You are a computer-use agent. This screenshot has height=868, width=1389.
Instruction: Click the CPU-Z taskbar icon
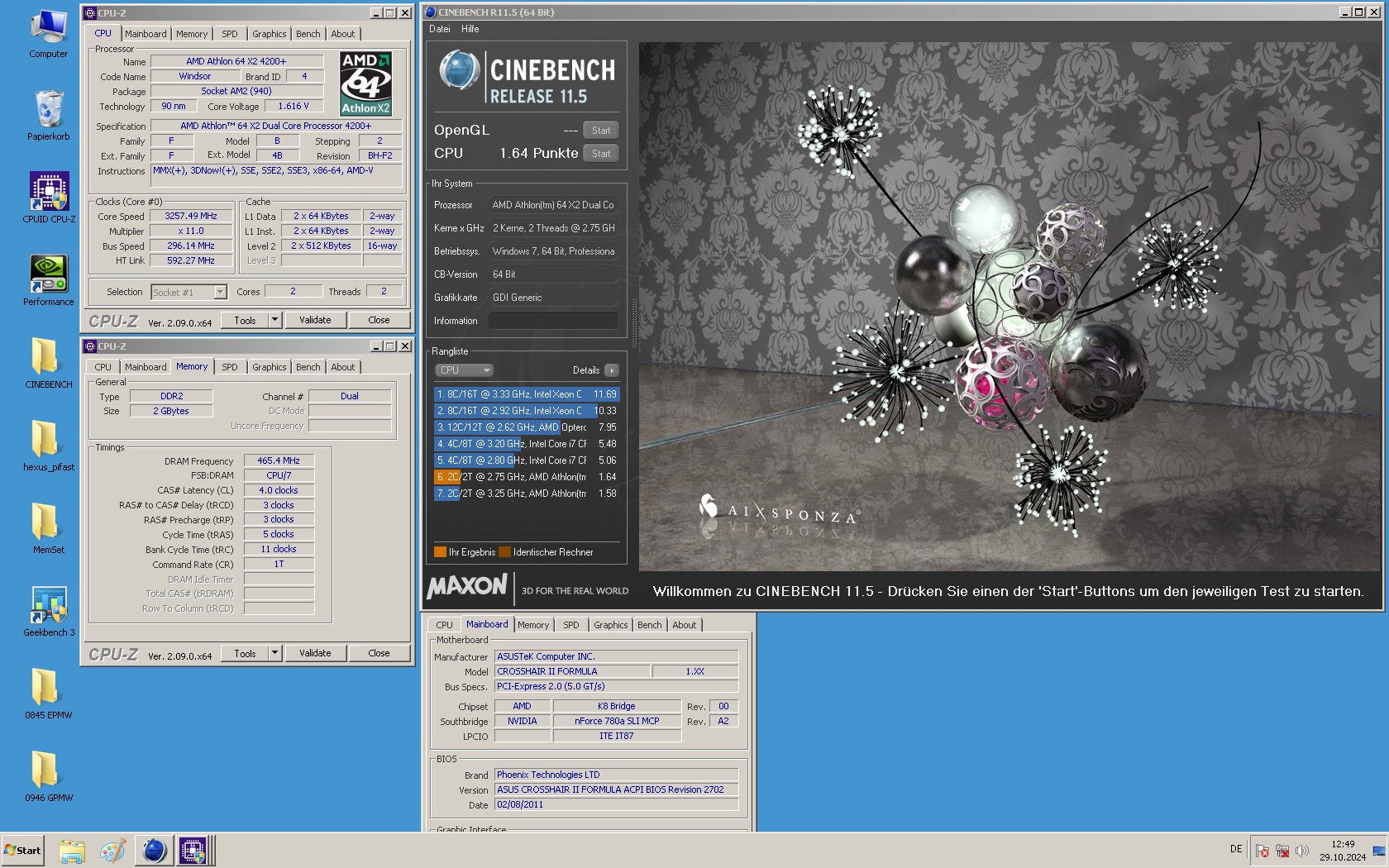(x=193, y=851)
